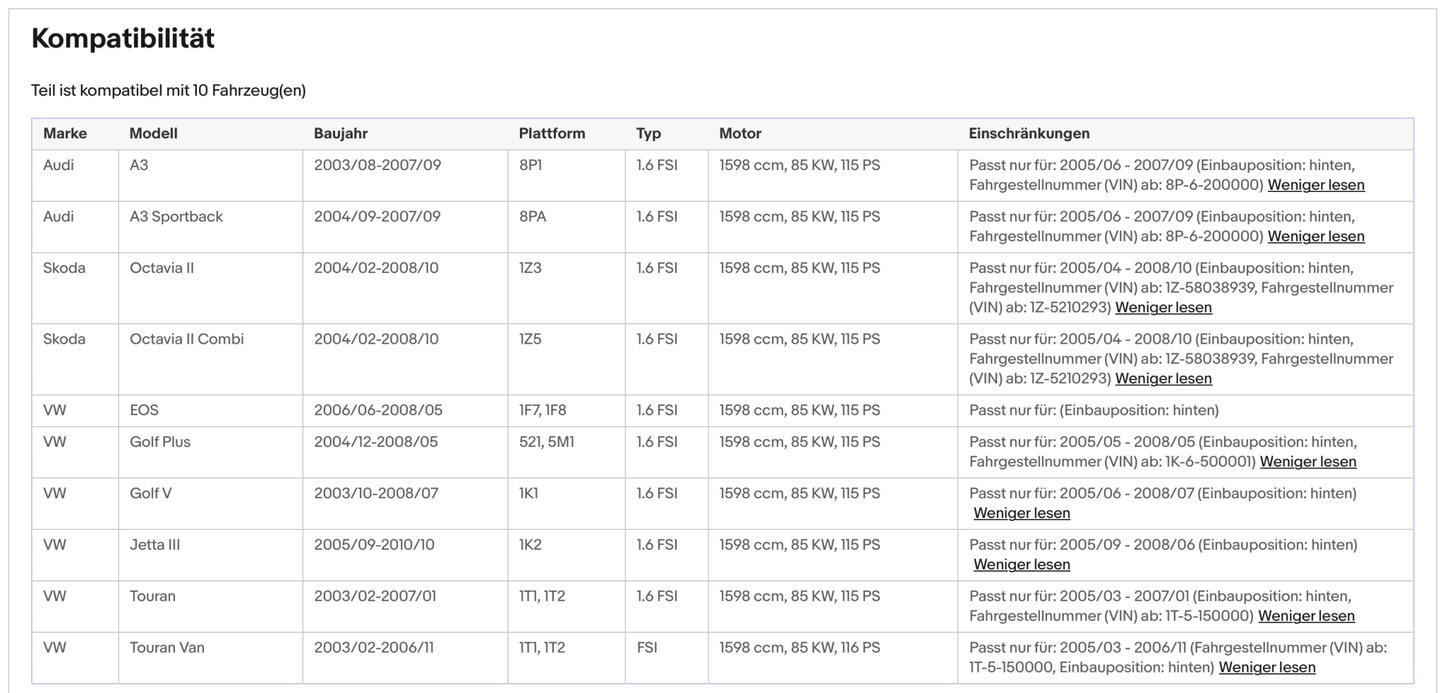Select the 'Einschränkungen' column header
Viewport: 1445px width, 693px height.
pyautogui.click(x=1029, y=133)
